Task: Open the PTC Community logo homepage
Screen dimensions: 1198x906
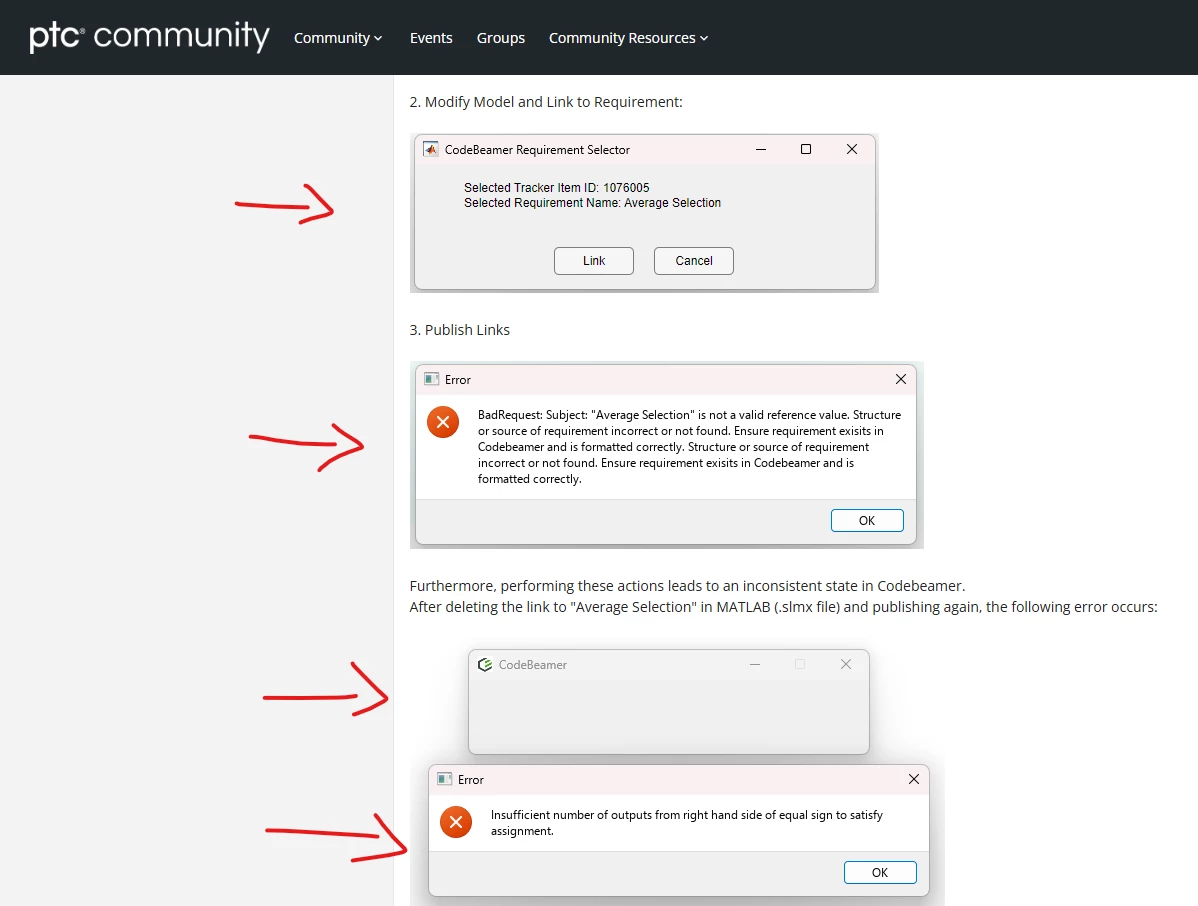Action: [149, 37]
